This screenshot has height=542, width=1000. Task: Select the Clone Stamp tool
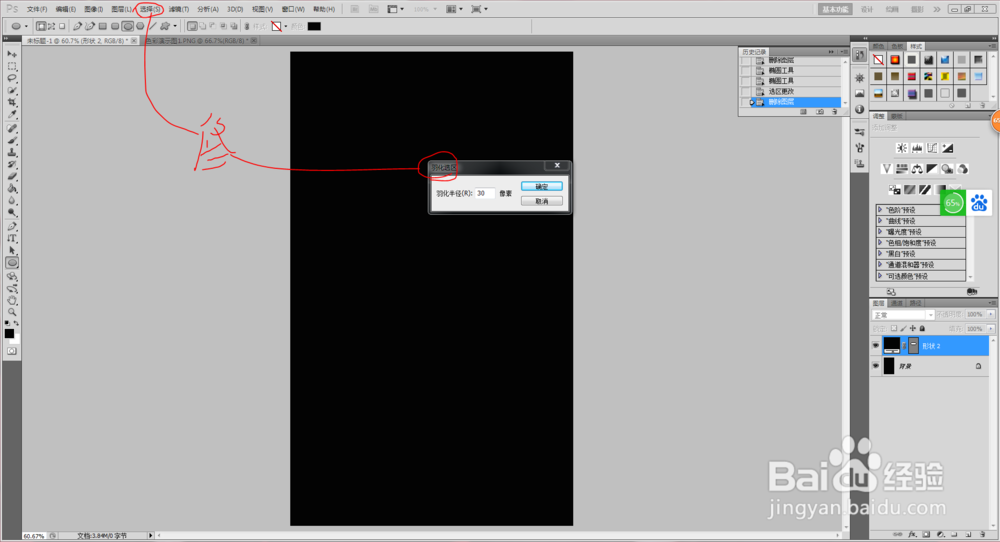point(12,153)
